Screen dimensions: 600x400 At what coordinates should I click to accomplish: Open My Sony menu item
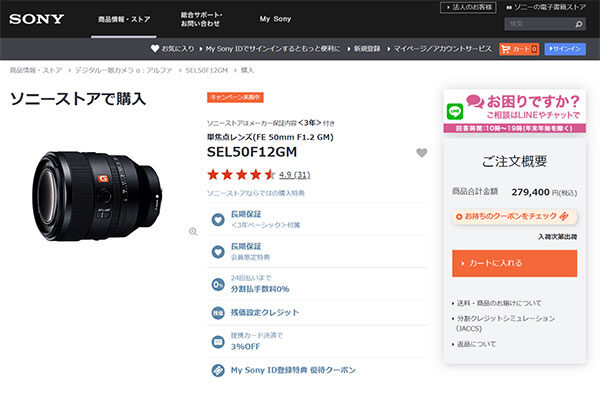(x=275, y=19)
